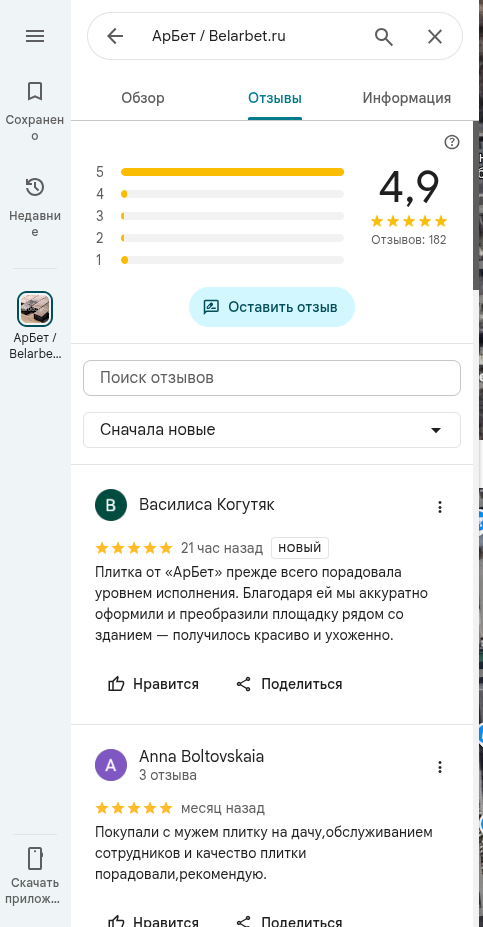This screenshot has width=483, height=927.
Task: Open Anna Boltovskaia avatar profile
Action: pos(111,765)
